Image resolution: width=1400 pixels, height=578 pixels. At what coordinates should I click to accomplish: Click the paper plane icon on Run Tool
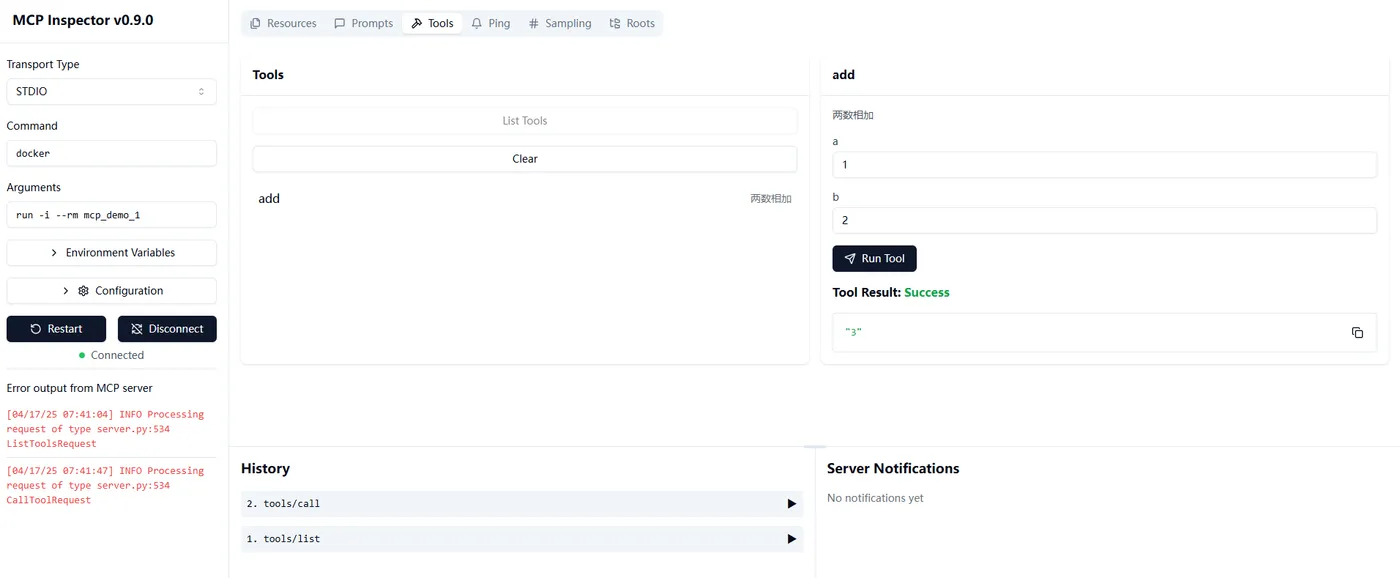point(850,258)
